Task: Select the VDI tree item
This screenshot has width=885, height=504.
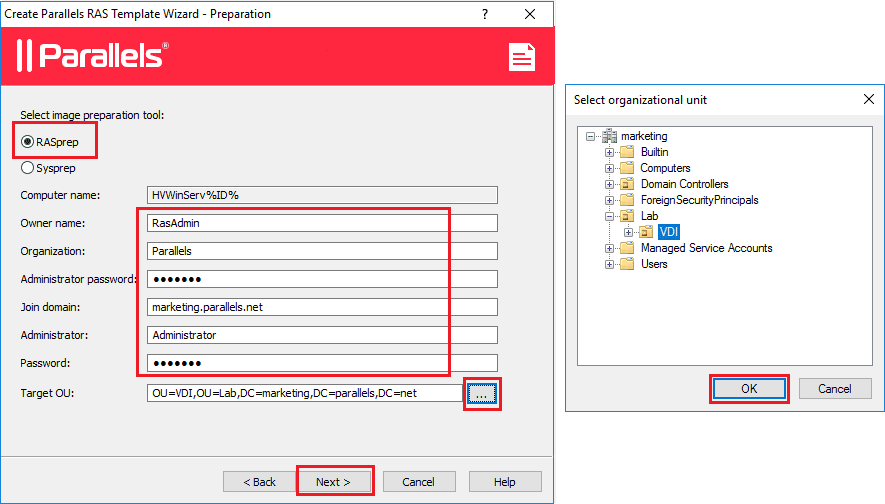Action: tap(668, 232)
